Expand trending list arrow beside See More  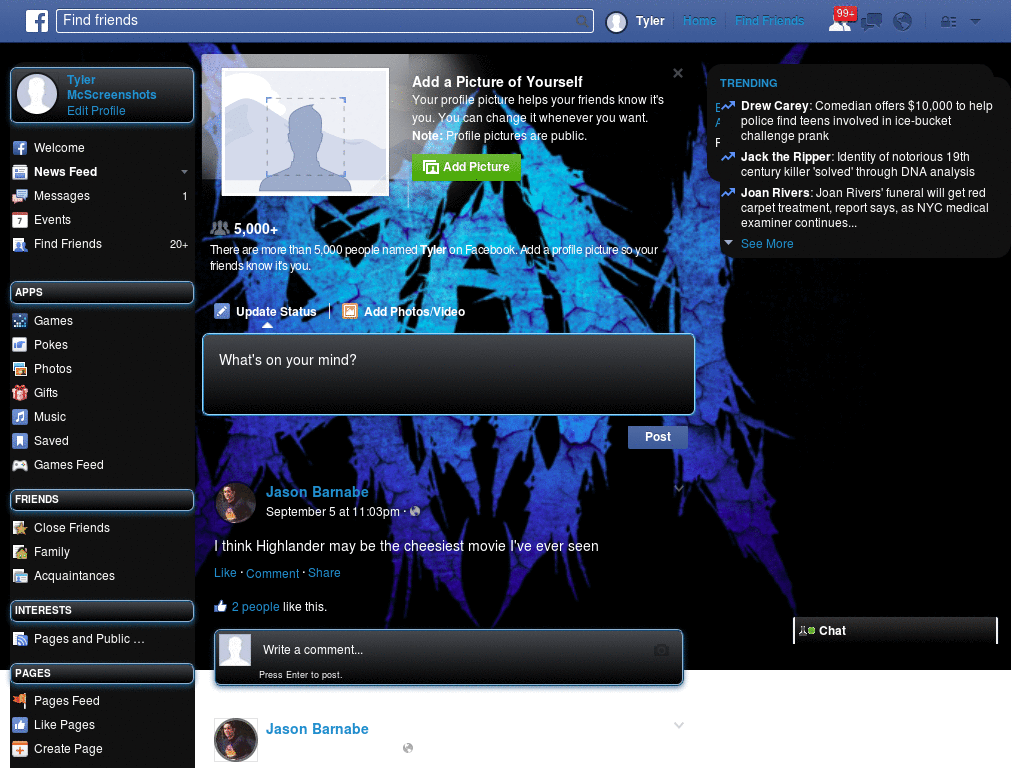tap(728, 243)
